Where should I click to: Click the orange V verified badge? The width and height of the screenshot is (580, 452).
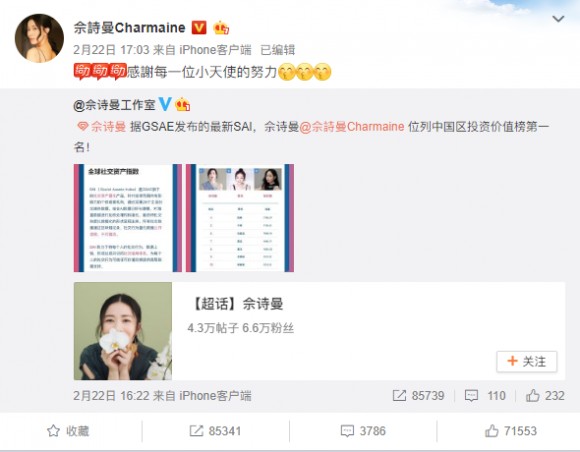(x=199, y=28)
